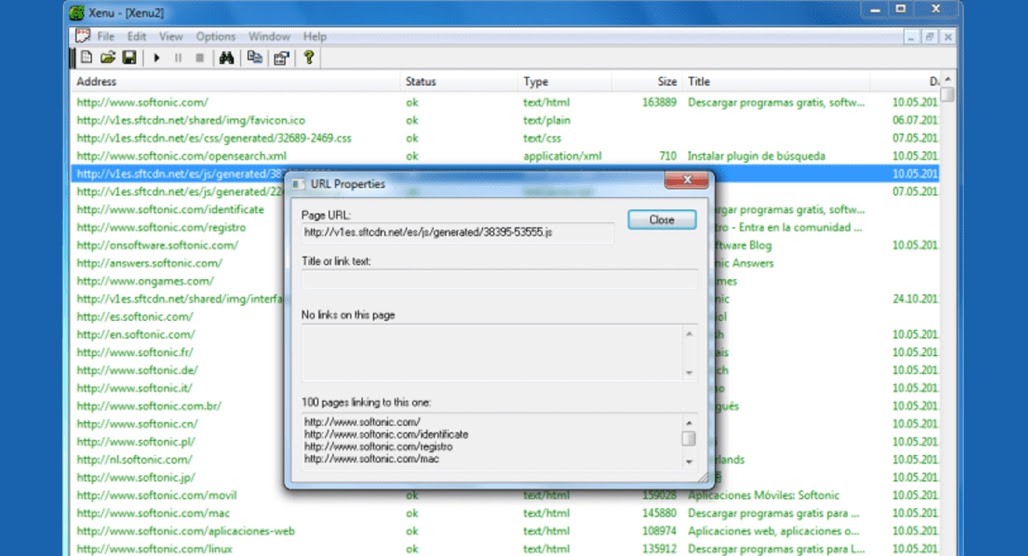1028x556 pixels.
Task: Select the http://www.softonic.com.br/ row
Action: tap(149, 406)
